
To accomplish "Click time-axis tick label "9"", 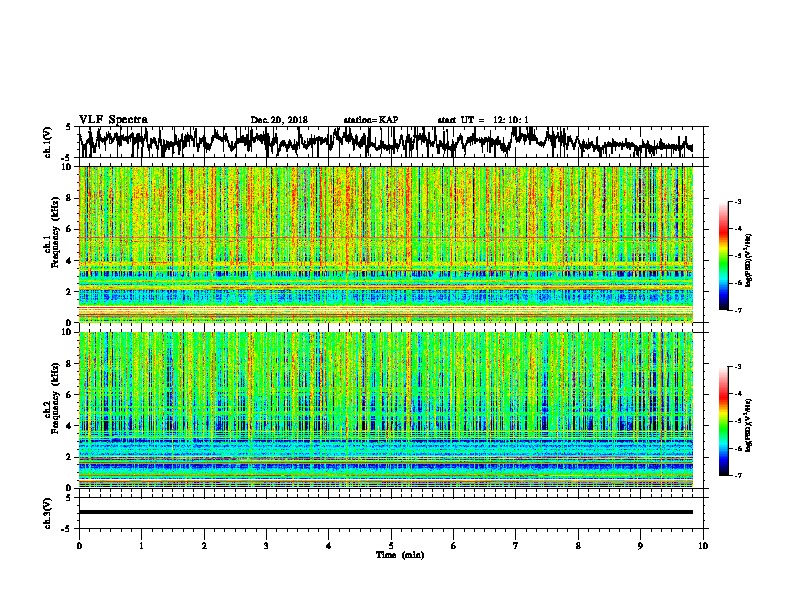I will click(x=640, y=546).
